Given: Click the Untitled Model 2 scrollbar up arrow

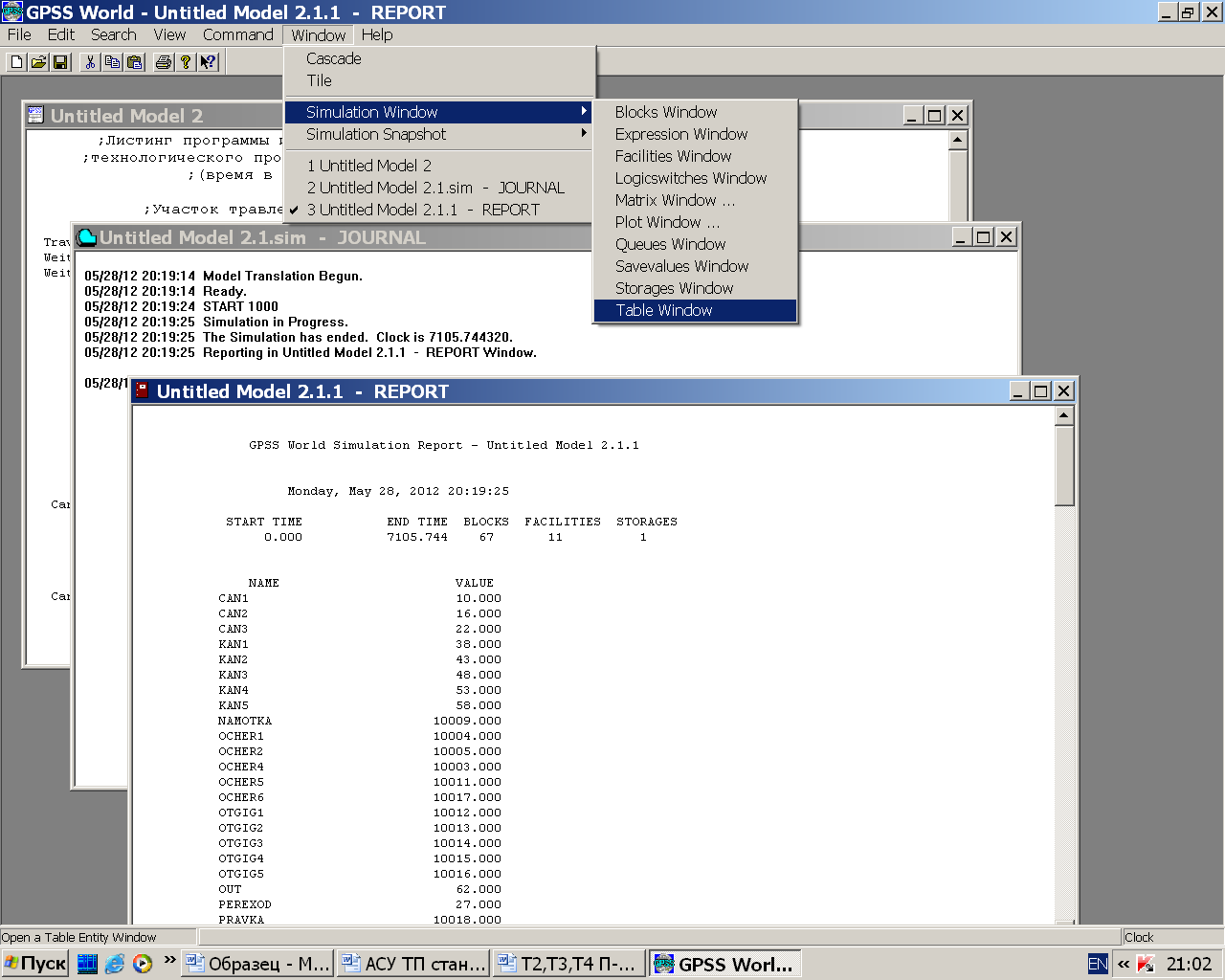Looking at the screenshot, I should [959, 140].
